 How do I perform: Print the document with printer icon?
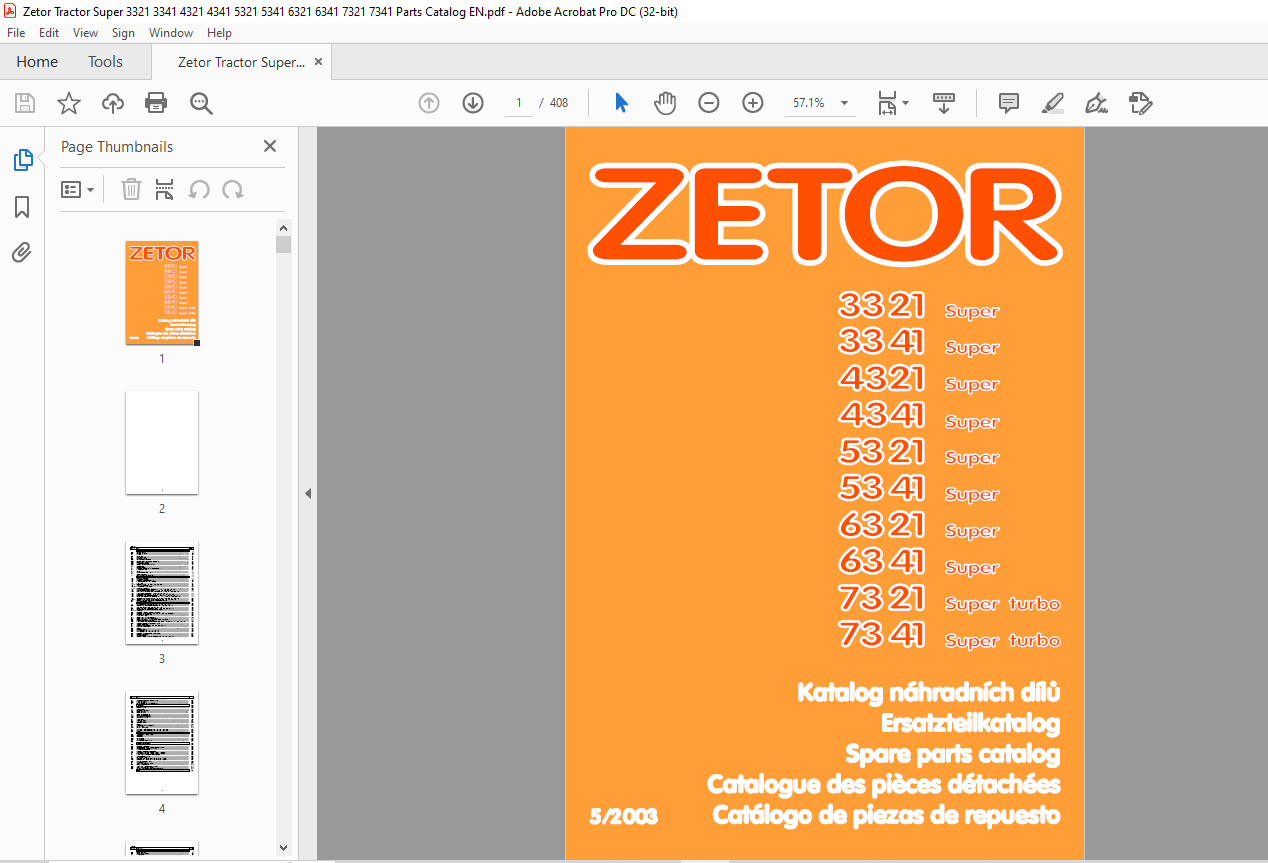tap(156, 103)
